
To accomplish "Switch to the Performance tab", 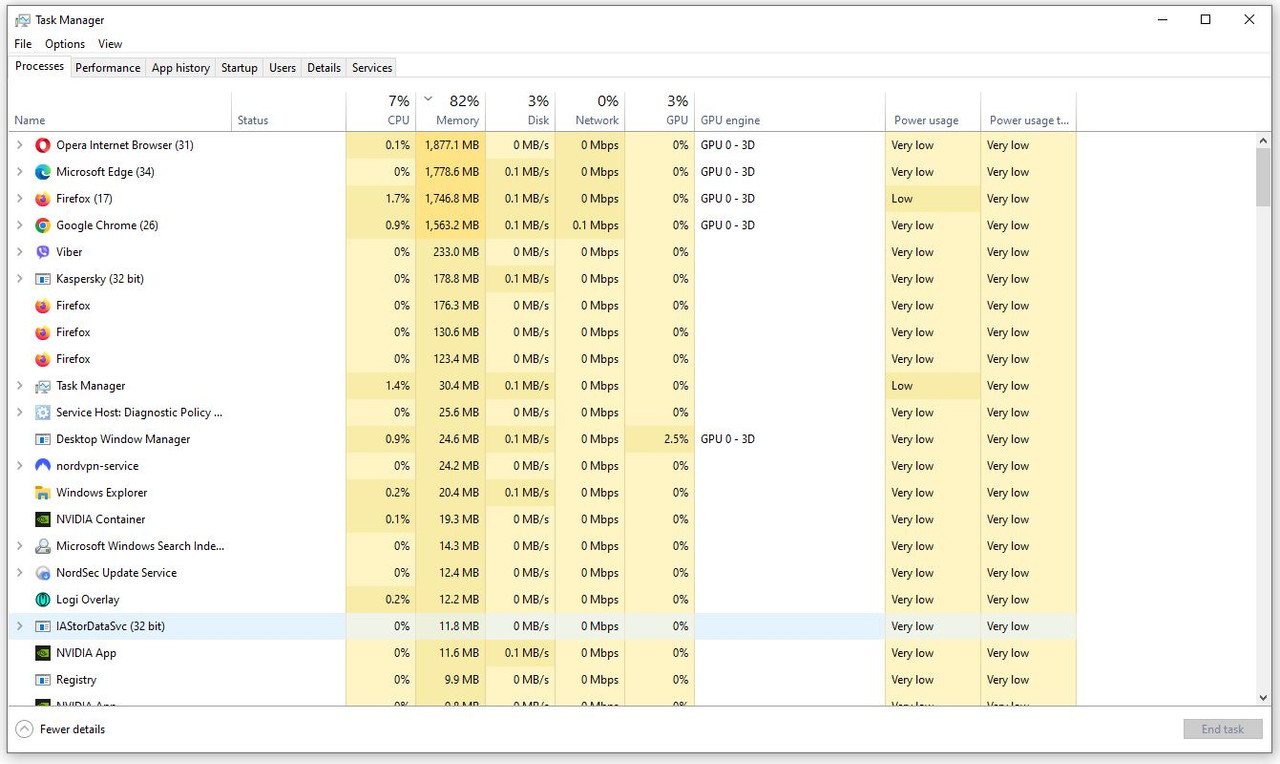I will click(x=108, y=68).
